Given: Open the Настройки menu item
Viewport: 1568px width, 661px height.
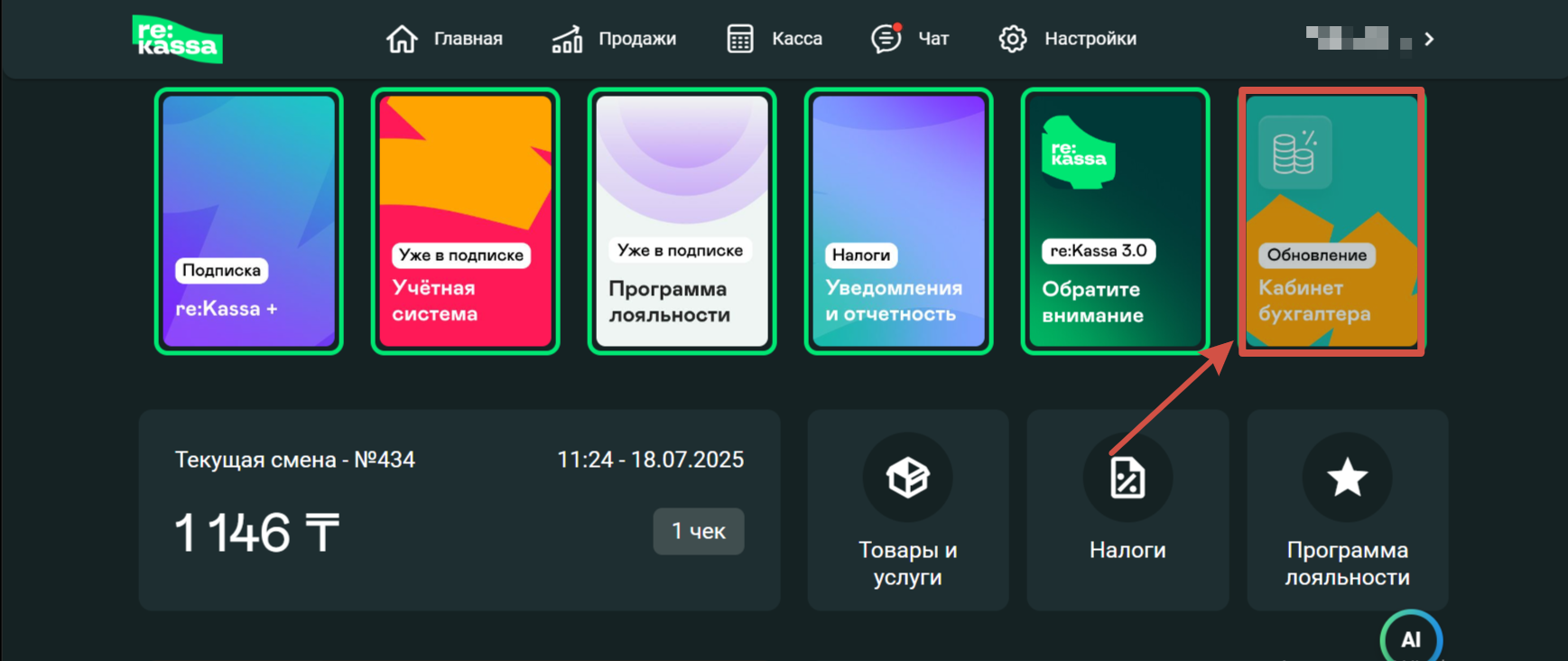Looking at the screenshot, I should (1090, 39).
